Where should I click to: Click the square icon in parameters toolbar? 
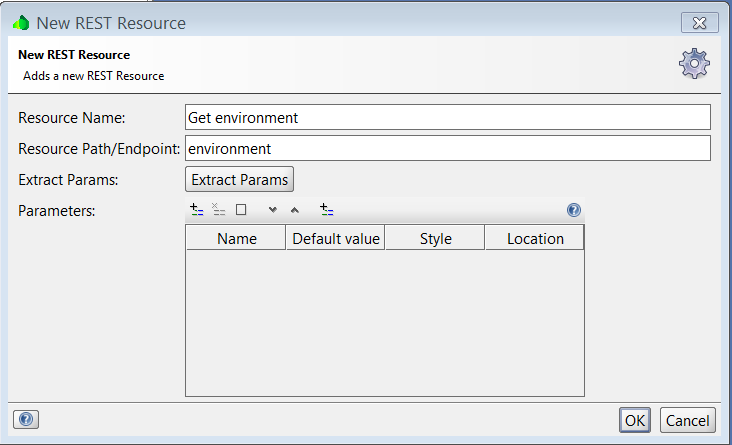click(x=241, y=210)
